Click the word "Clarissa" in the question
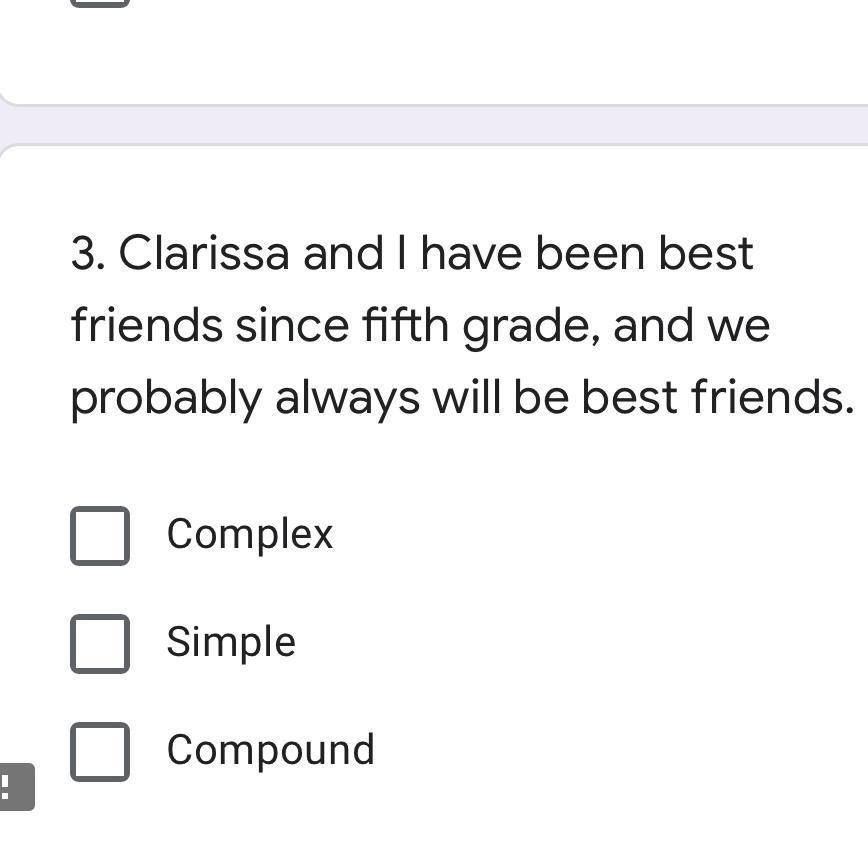 (205, 254)
